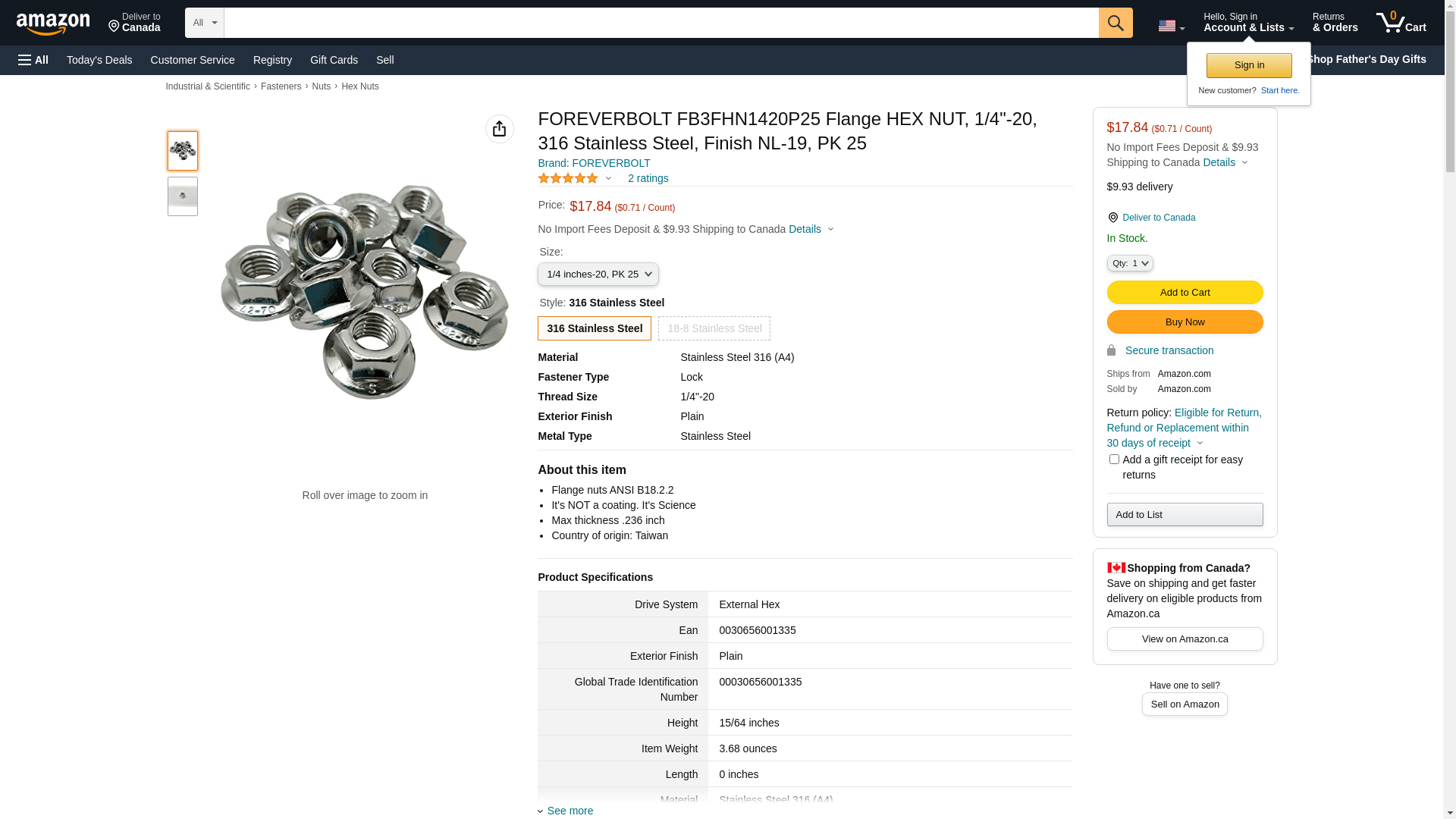Viewport: 1456px width, 819px height.
Task: Click the five-star rating icon
Action: (x=568, y=178)
